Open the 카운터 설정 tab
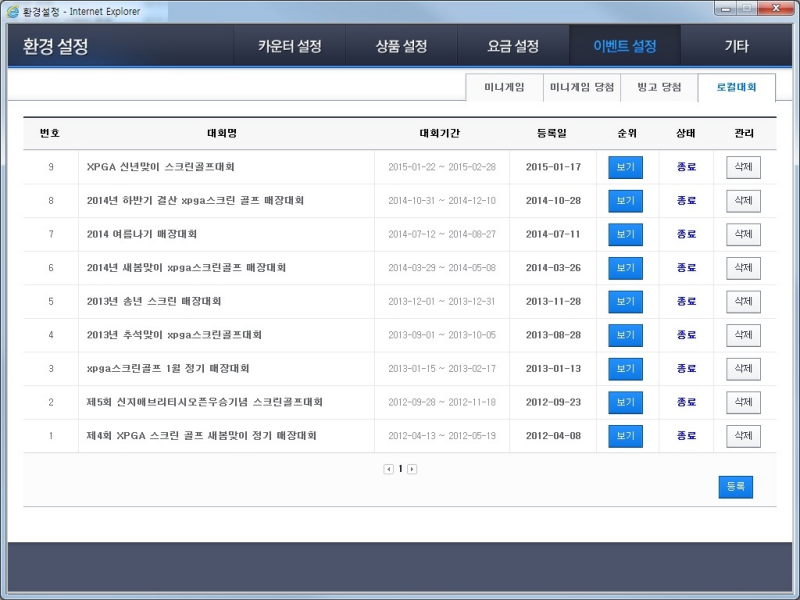Image resolution: width=800 pixels, height=600 pixels. (289, 47)
